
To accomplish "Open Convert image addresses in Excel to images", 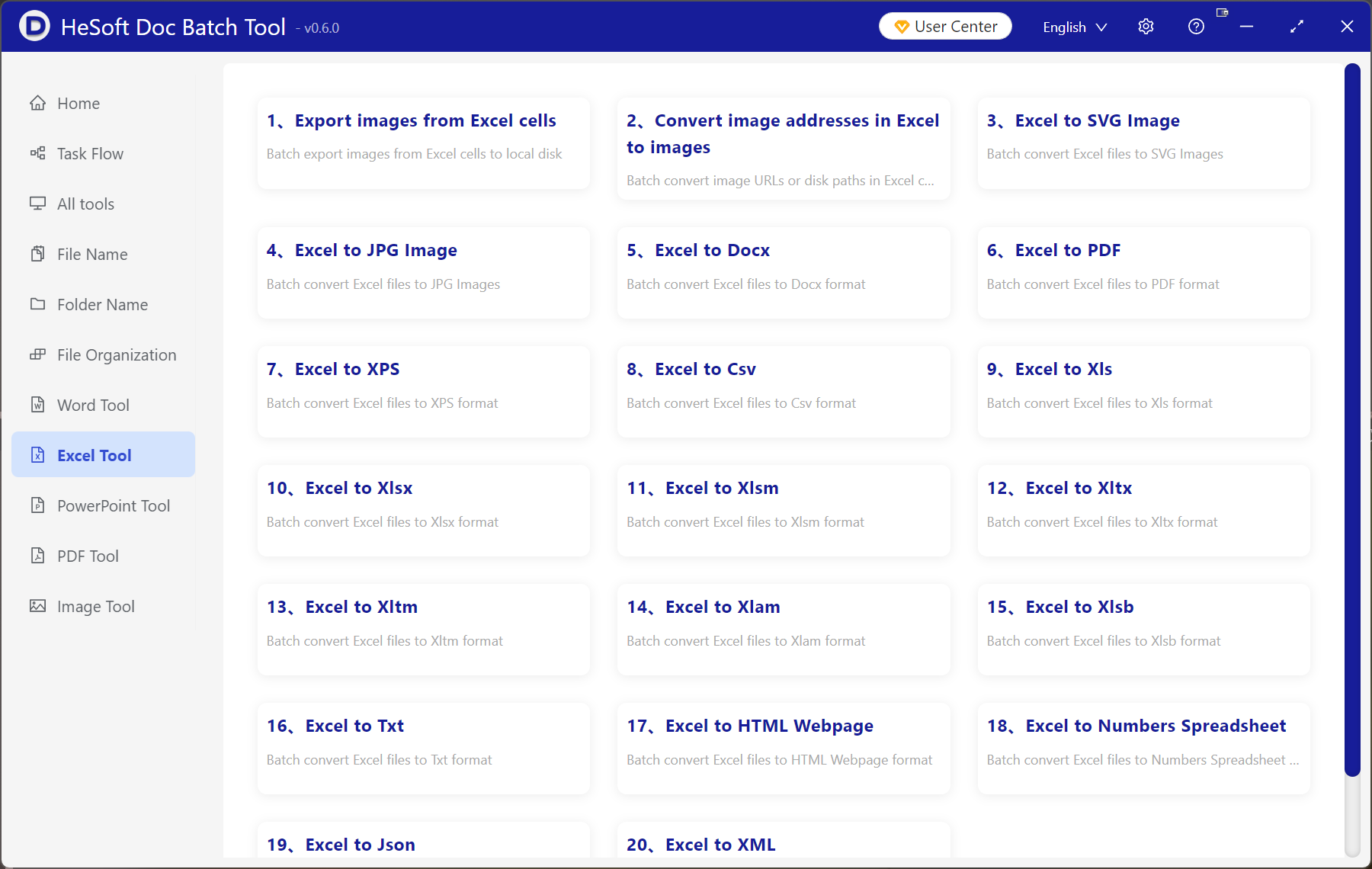I will tap(784, 149).
